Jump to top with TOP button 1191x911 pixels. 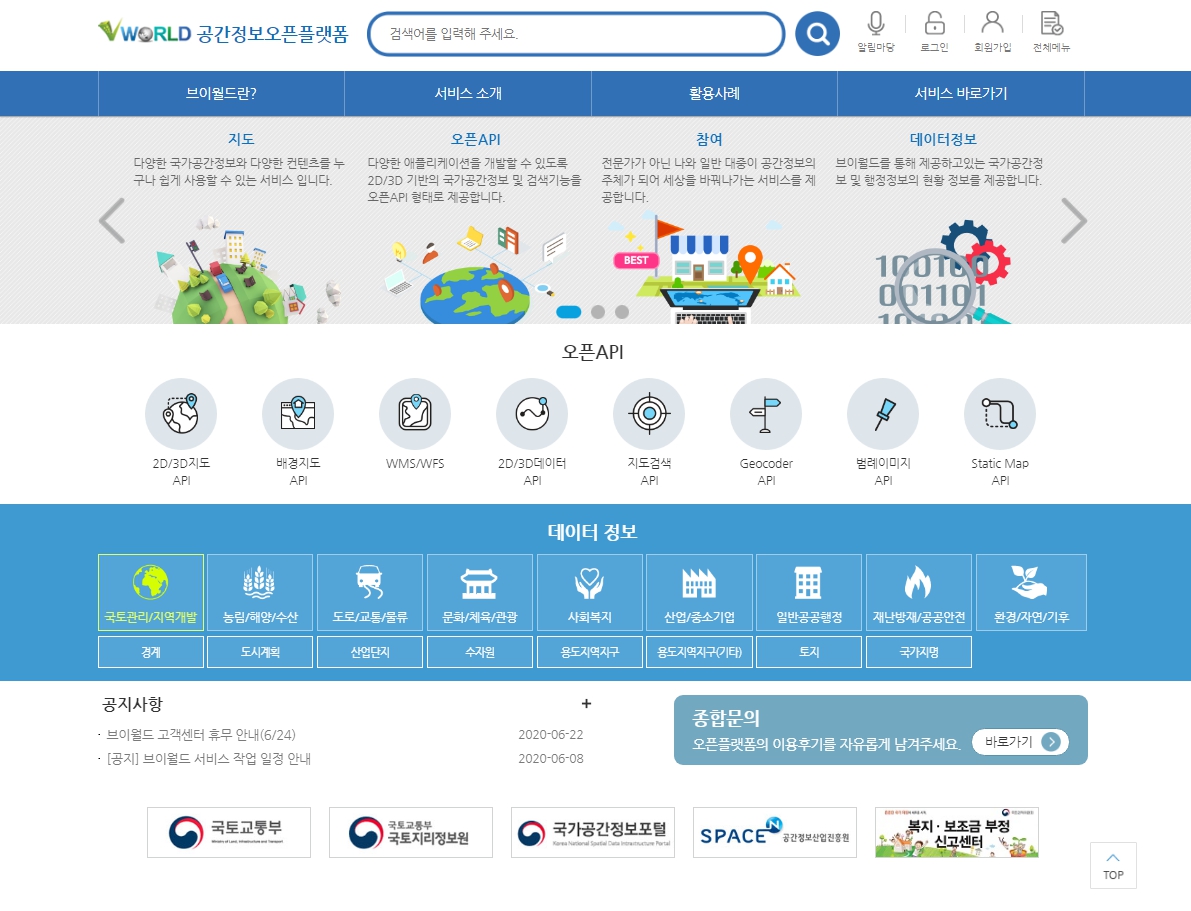(1113, 865)
